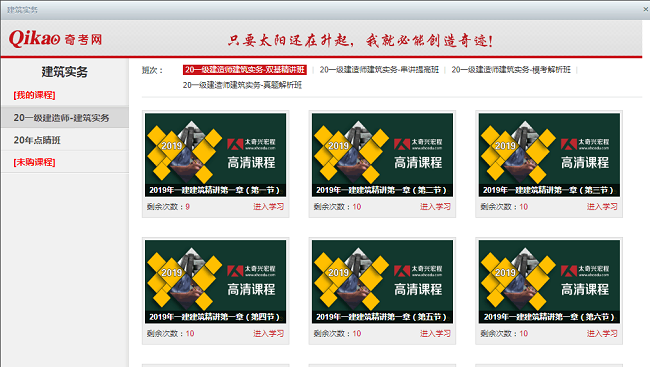This screenshot has width=650, height=367.
Task: Show the 未购课程 list
Action: (34, 162)
